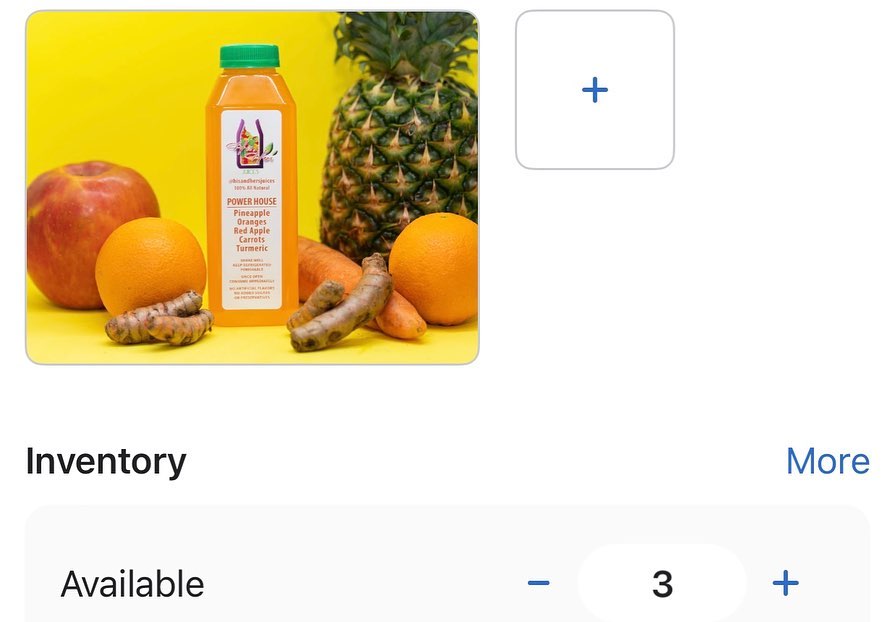Tap the Available label in inventory card
Image resolution: width=895 pixels, height=622 pixels.
tap(132, 584)
